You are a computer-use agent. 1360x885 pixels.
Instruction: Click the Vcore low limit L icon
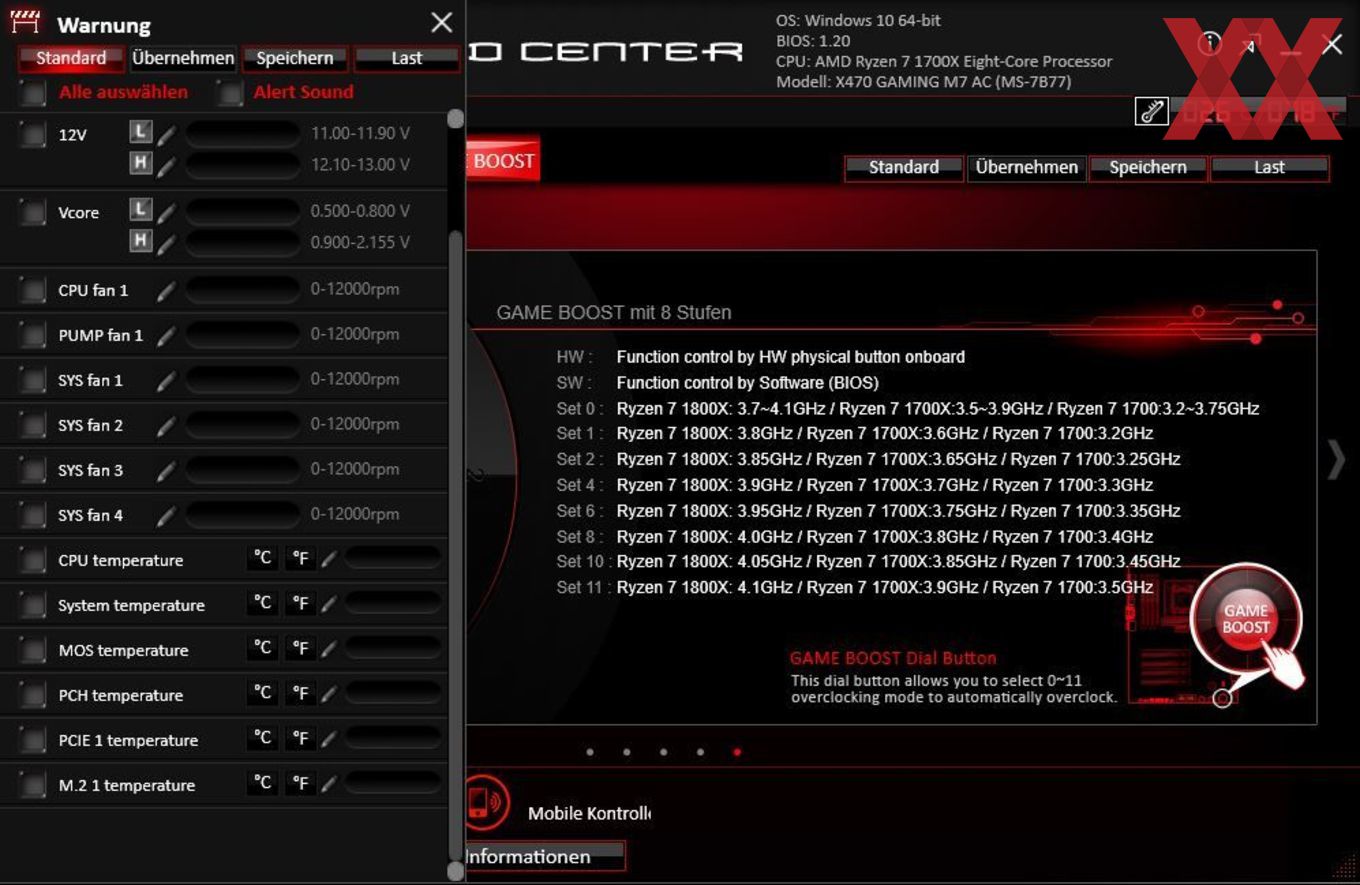pos(141,209)
